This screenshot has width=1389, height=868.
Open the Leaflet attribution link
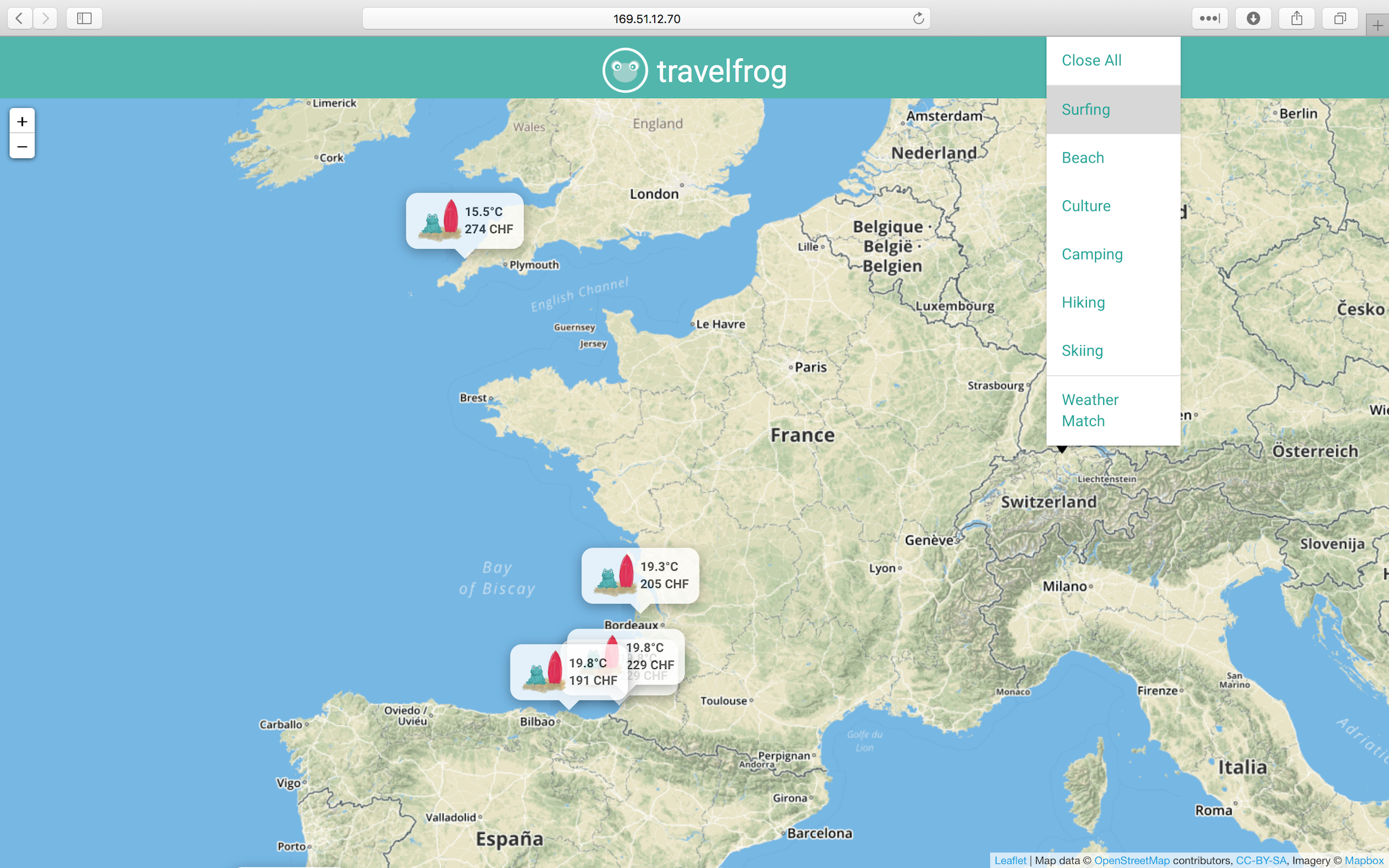(1010, 861)
